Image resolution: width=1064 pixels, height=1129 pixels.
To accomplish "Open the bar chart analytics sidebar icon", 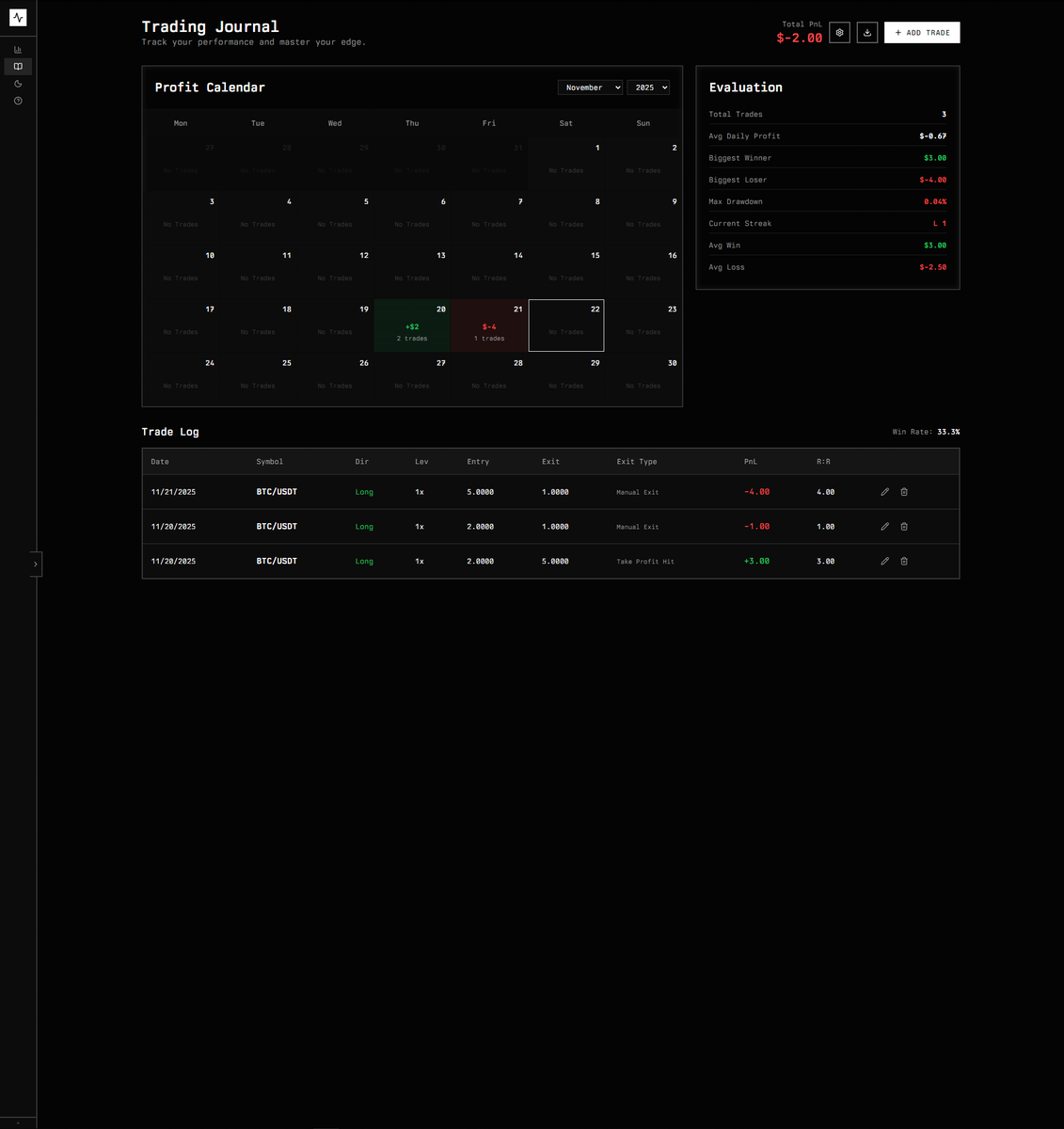I will [18, 50].
